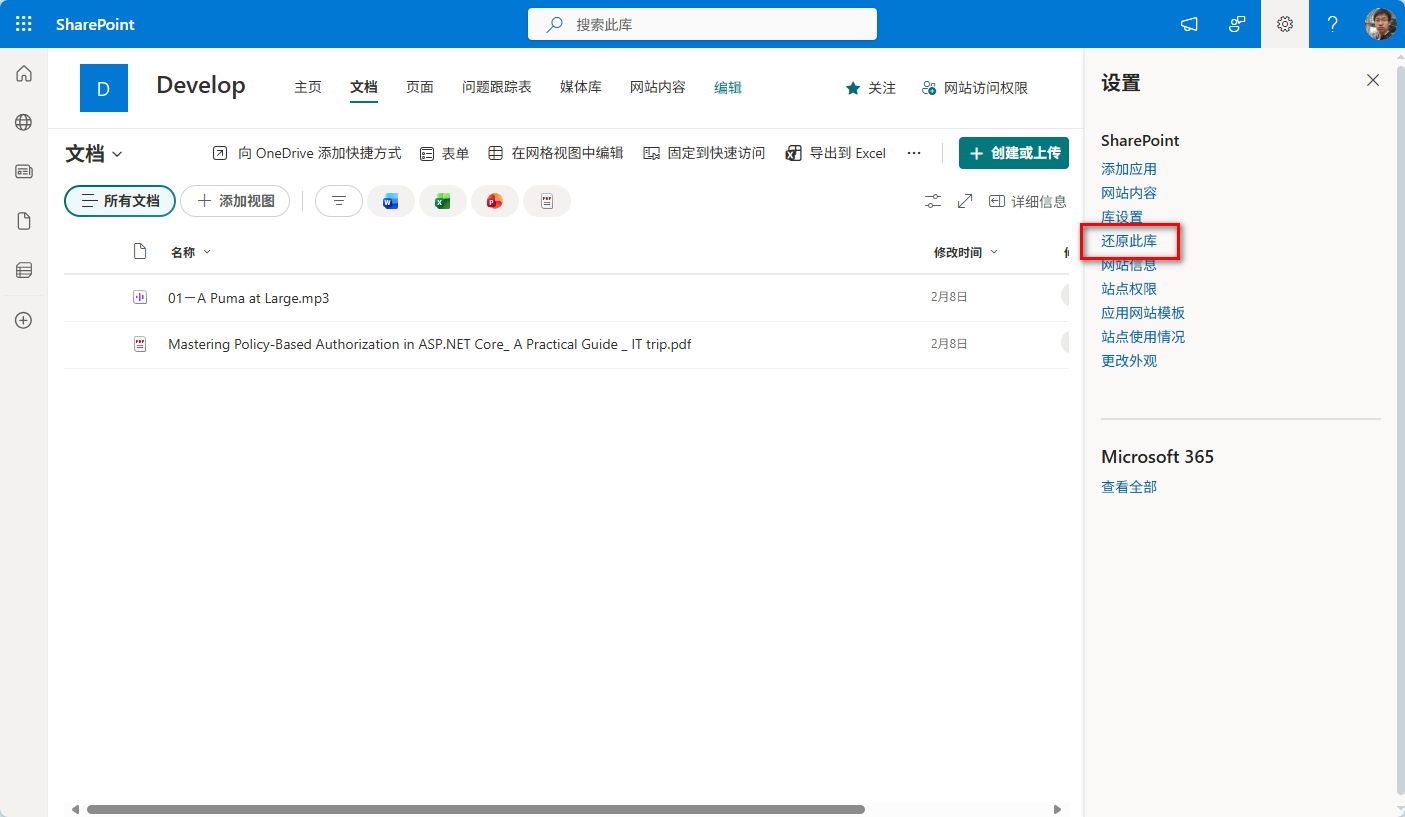Open My files icon in left rail
Image resolution: width=1405 pixels, height=817 pixels.
pyautogui.click(x=24, y=221)
